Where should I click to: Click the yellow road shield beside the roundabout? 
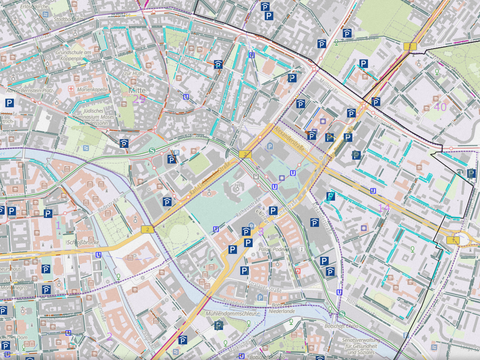coord(452,240)
